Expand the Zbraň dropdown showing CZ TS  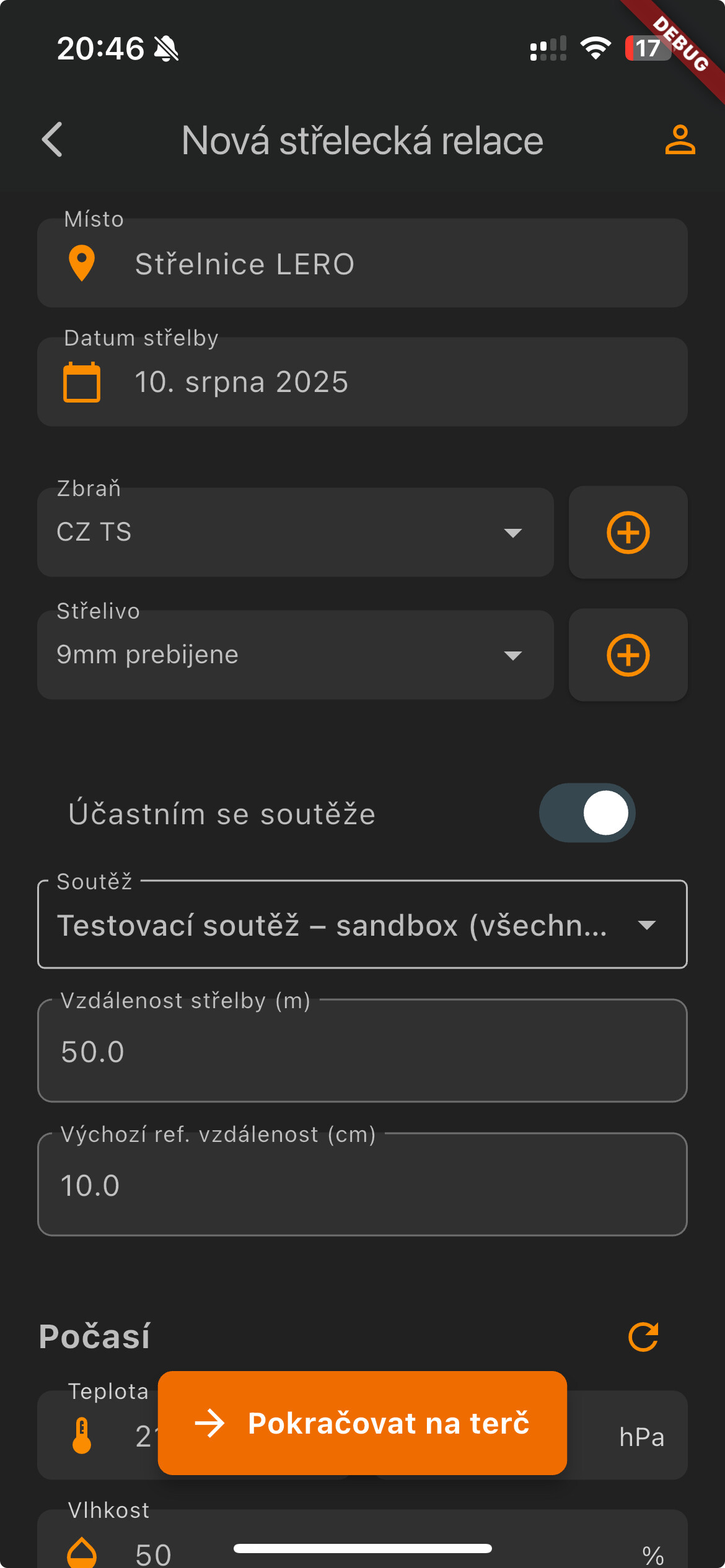[295, 533]
